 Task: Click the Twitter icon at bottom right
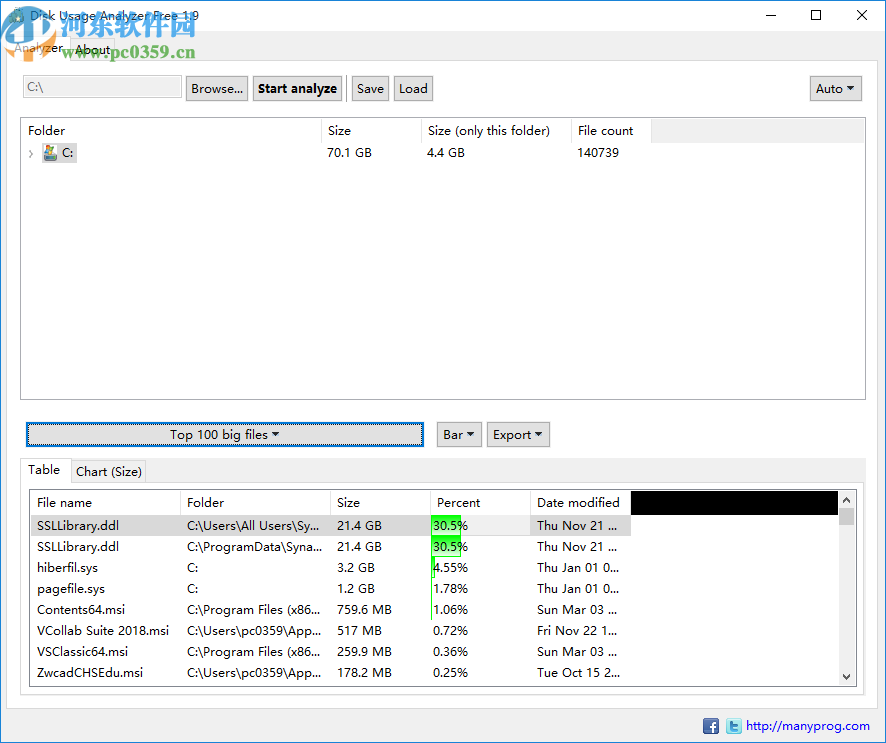pos(733,725)
